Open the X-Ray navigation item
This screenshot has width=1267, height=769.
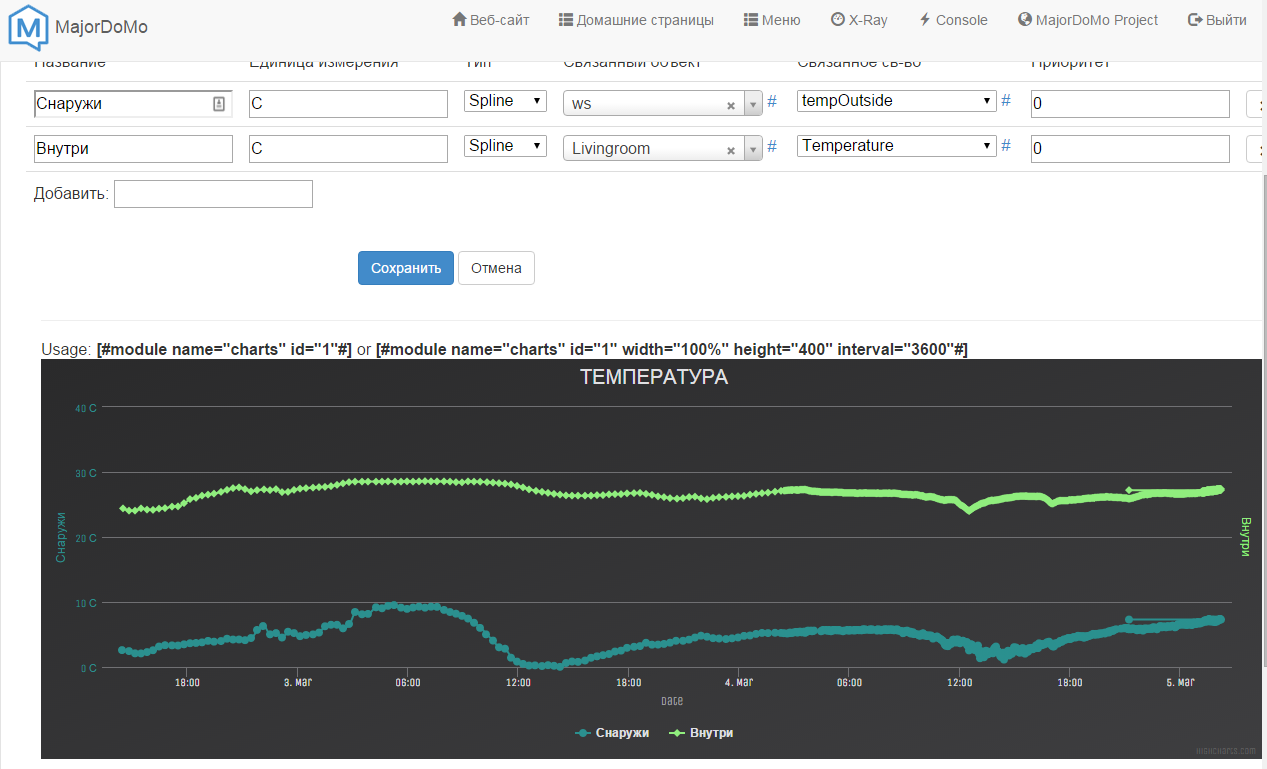tap(858, 20)
